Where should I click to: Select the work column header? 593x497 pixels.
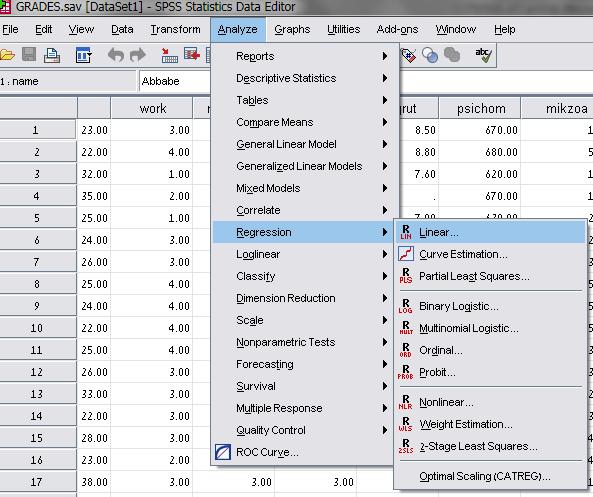tap(152, 109)
